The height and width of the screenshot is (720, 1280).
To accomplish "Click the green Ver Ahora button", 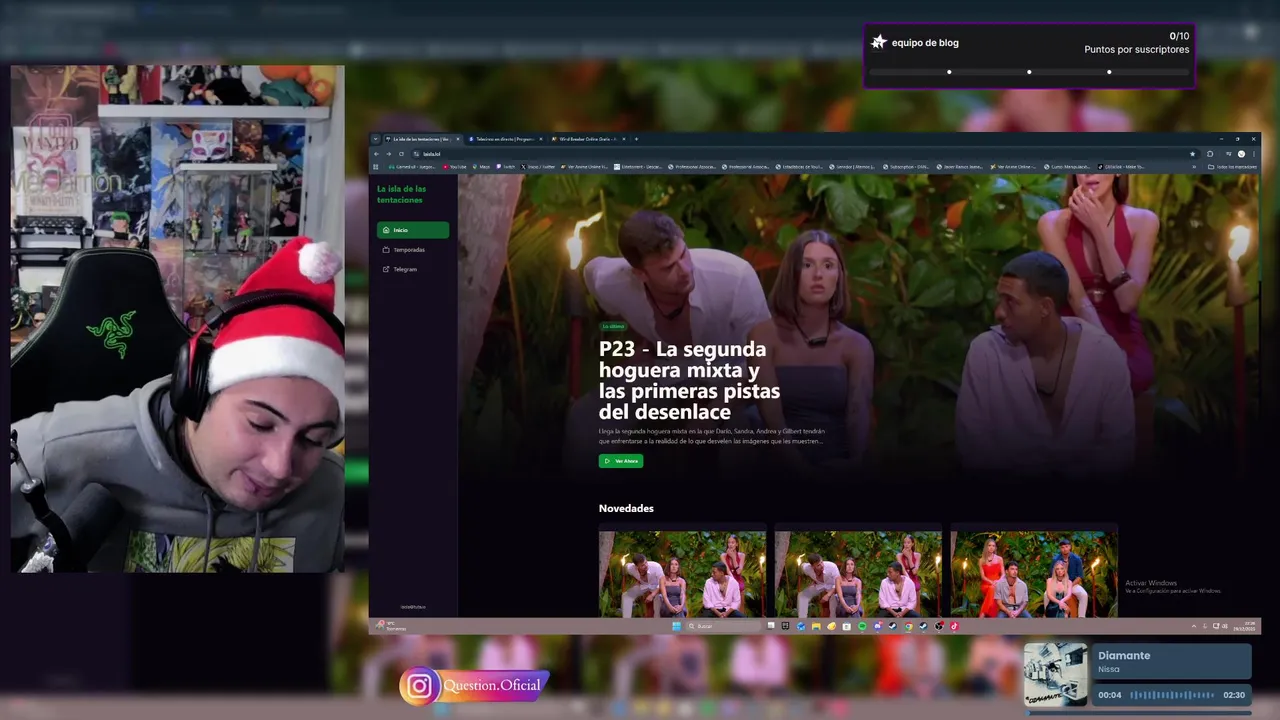I will pyautogui.click(x=621, y=461).
